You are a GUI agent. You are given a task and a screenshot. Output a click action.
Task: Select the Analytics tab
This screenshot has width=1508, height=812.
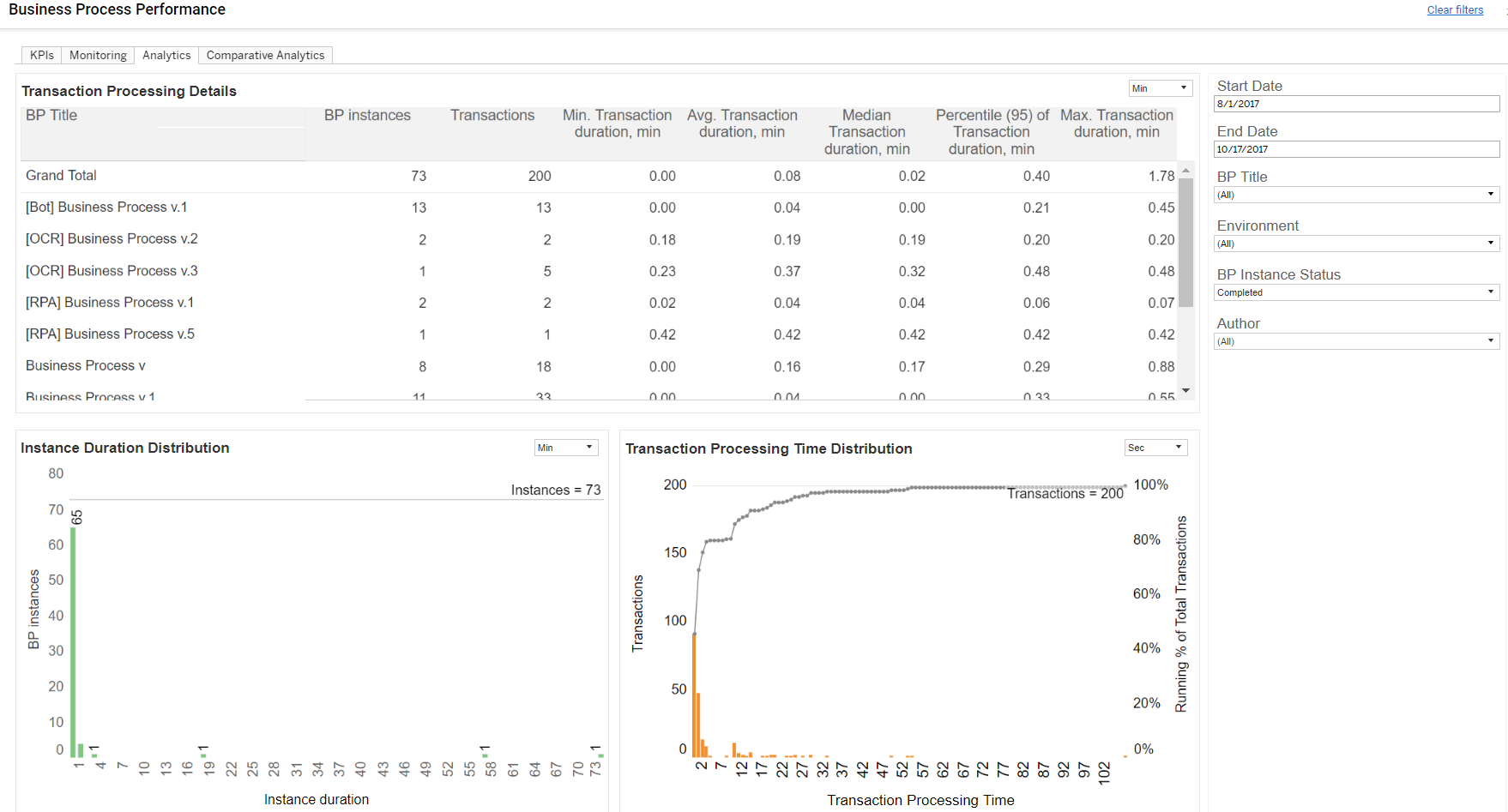166,55
